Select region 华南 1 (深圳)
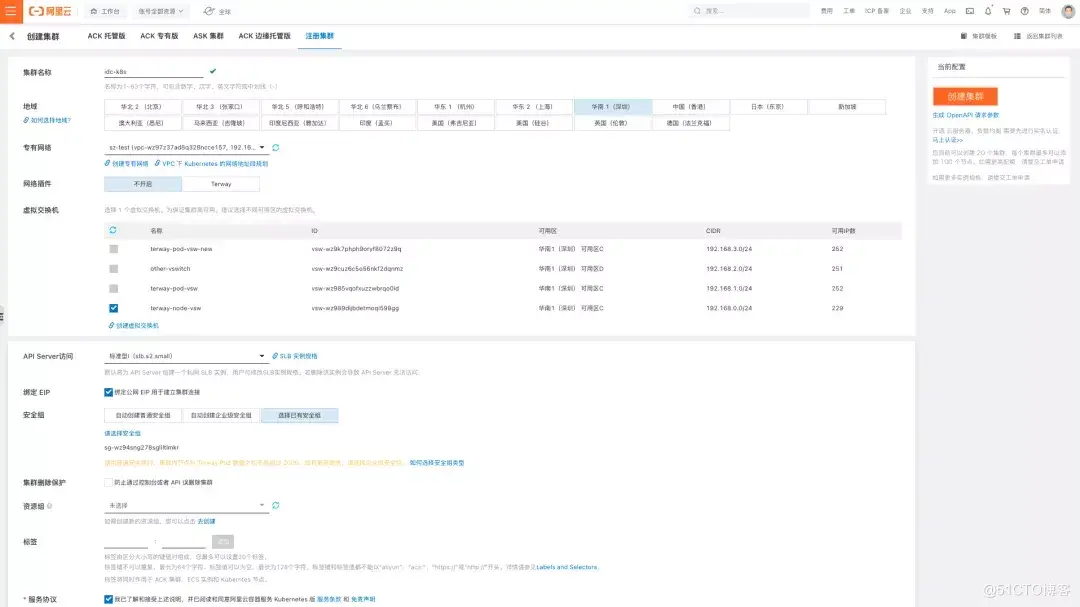This screenshot has height=607, width=1080. coord(612,107)
